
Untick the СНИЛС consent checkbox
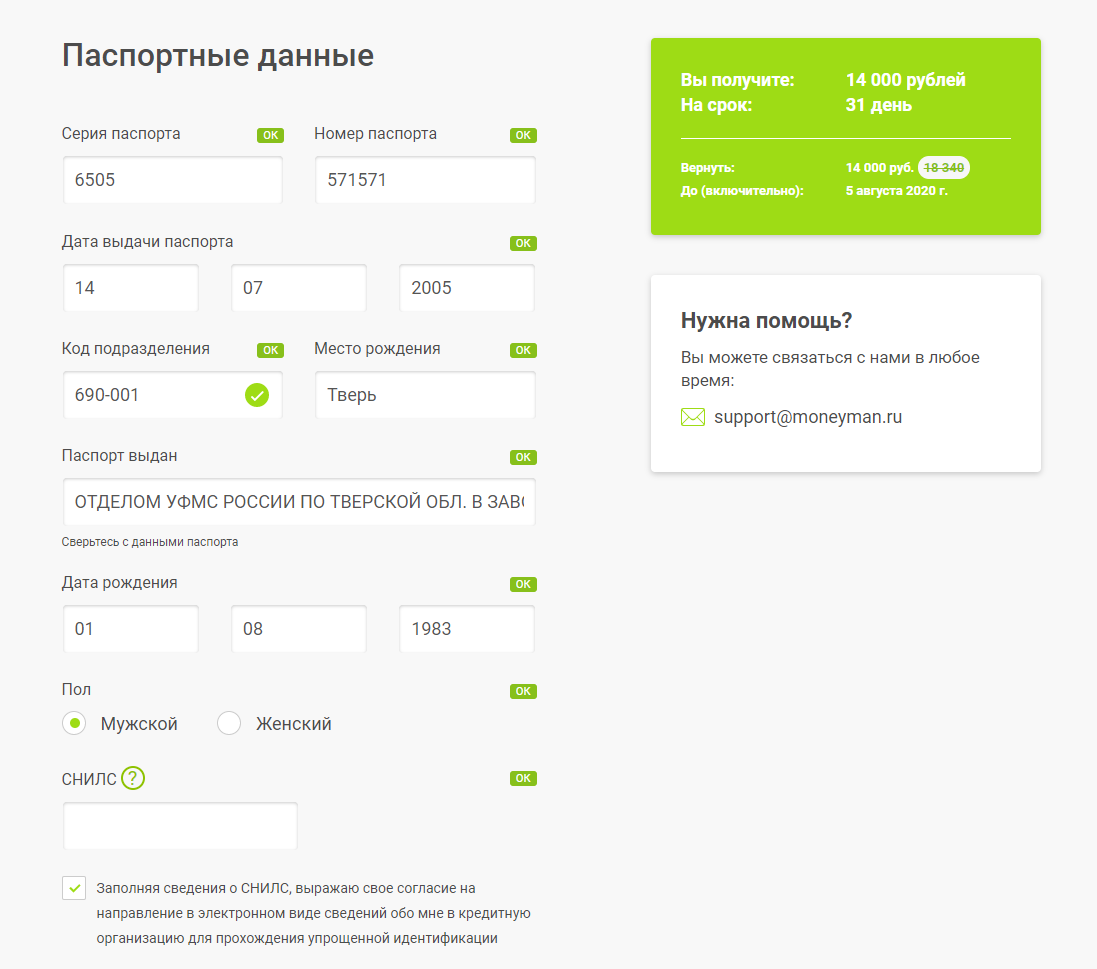74,888
